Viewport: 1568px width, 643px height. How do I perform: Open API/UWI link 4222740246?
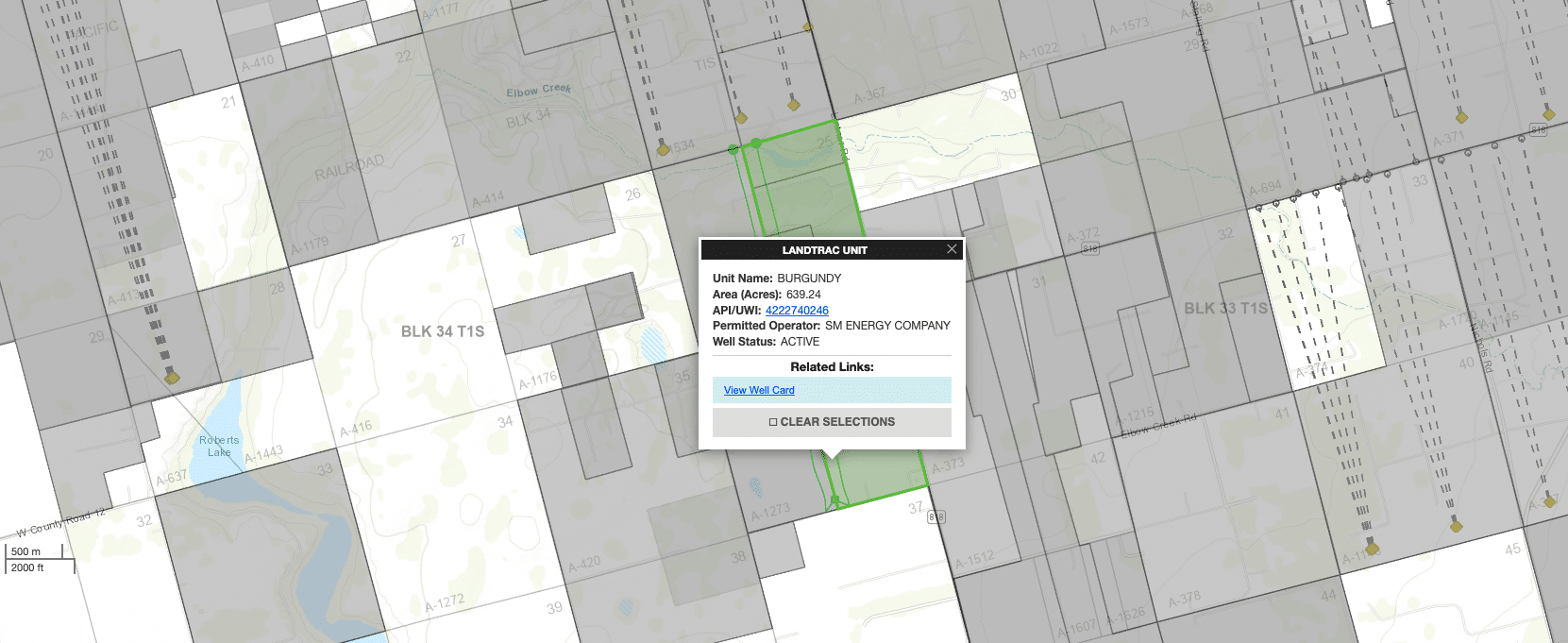pos(797,311)
